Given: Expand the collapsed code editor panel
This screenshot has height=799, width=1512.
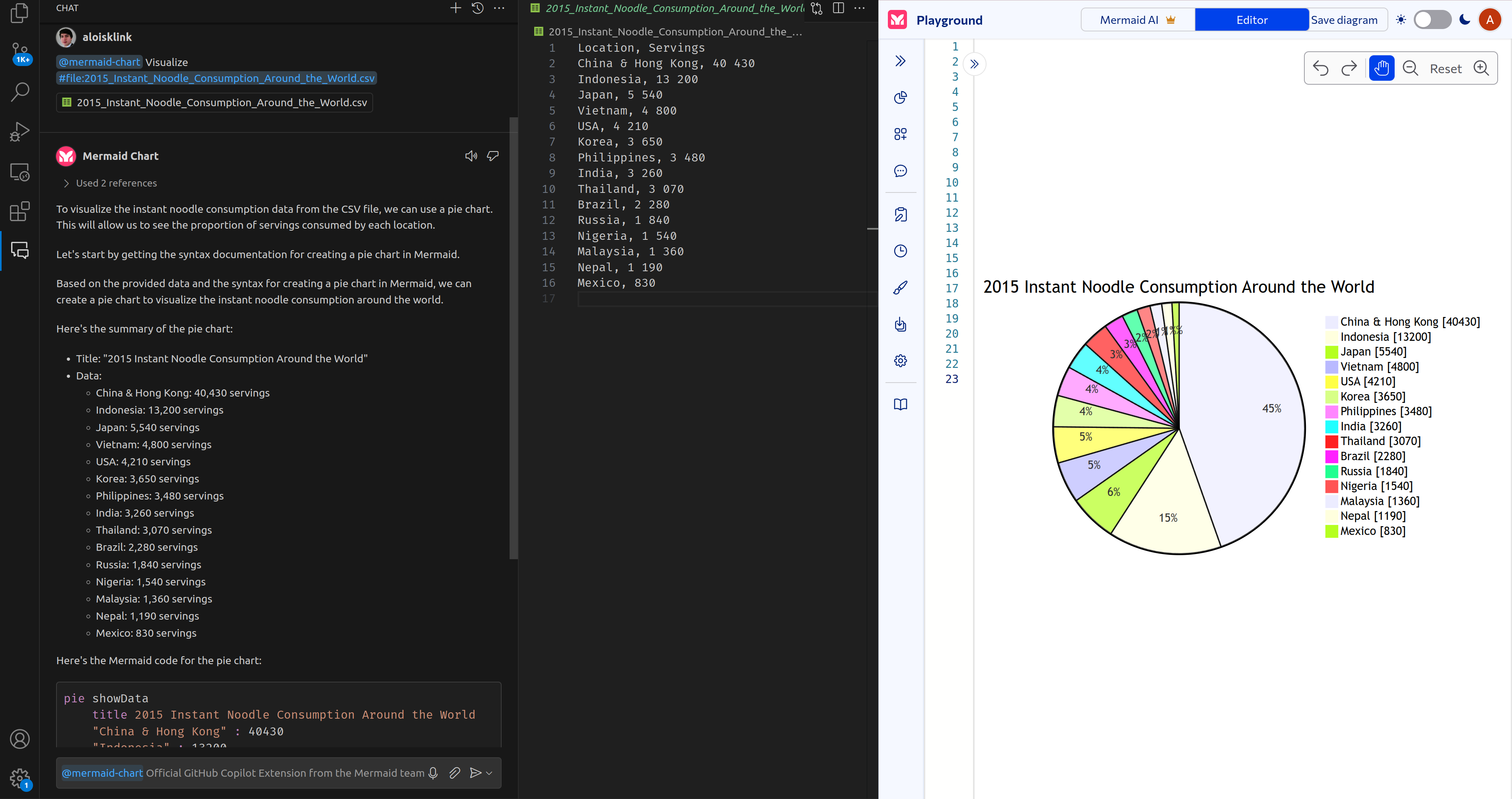Looking at the screenshot, I should [x=974, y=64].
